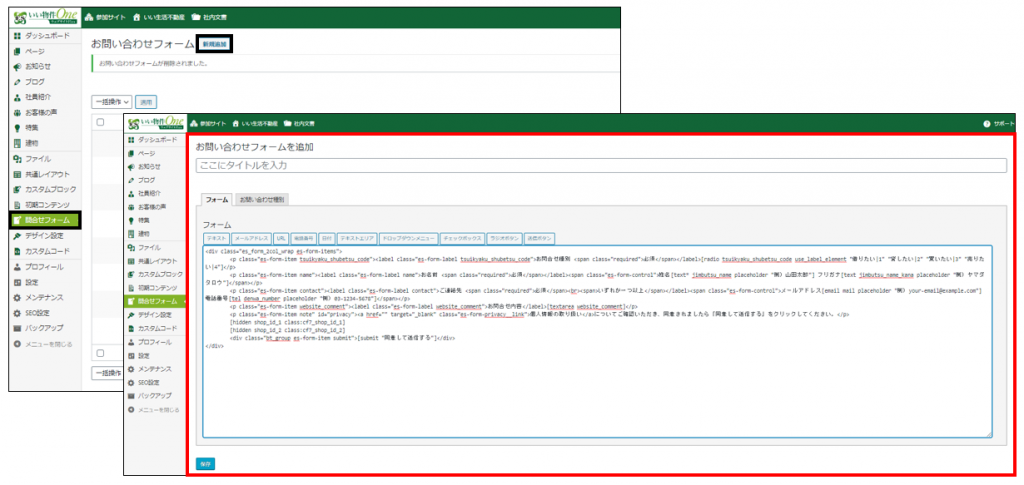
Task: Toggle the select-all checkbox at the list footer
Action: [99, 353]
